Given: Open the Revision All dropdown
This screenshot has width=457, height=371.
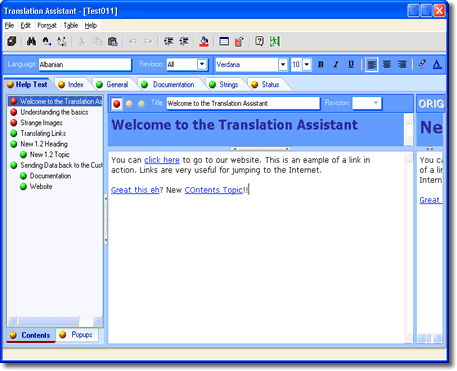Looking at the screenshot, I should coord(202,64).
